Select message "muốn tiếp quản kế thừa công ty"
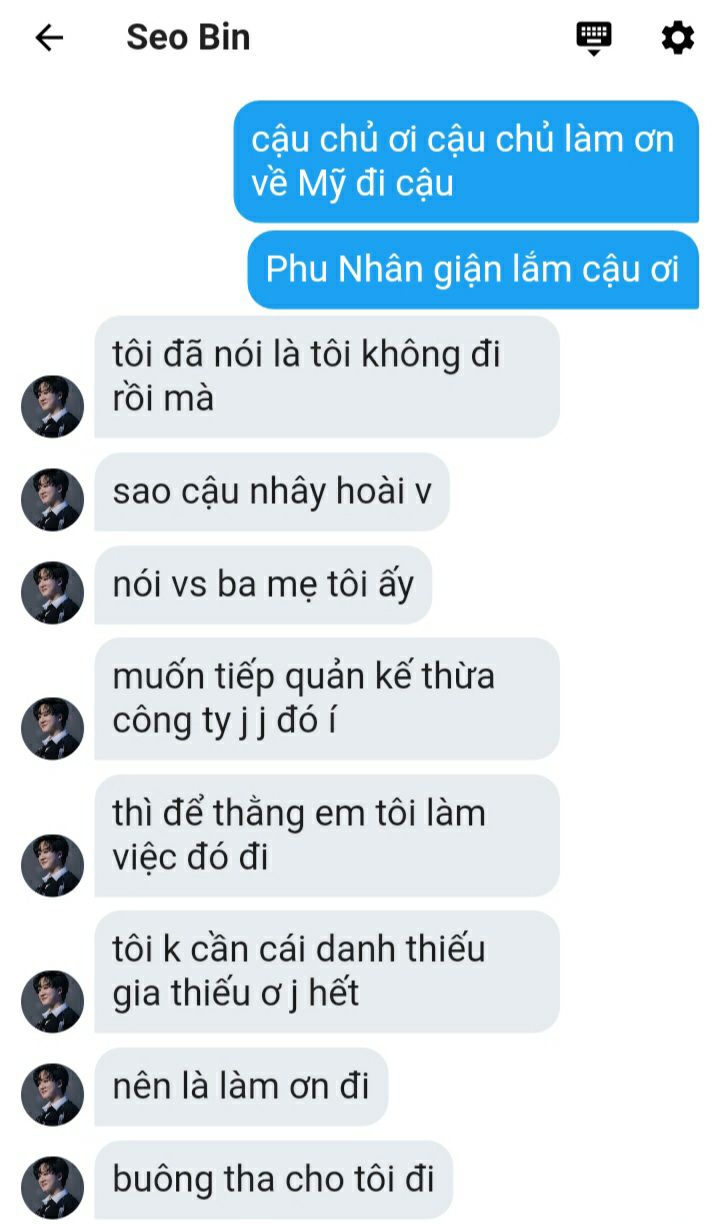720x1225 pixels. point(327,699)
